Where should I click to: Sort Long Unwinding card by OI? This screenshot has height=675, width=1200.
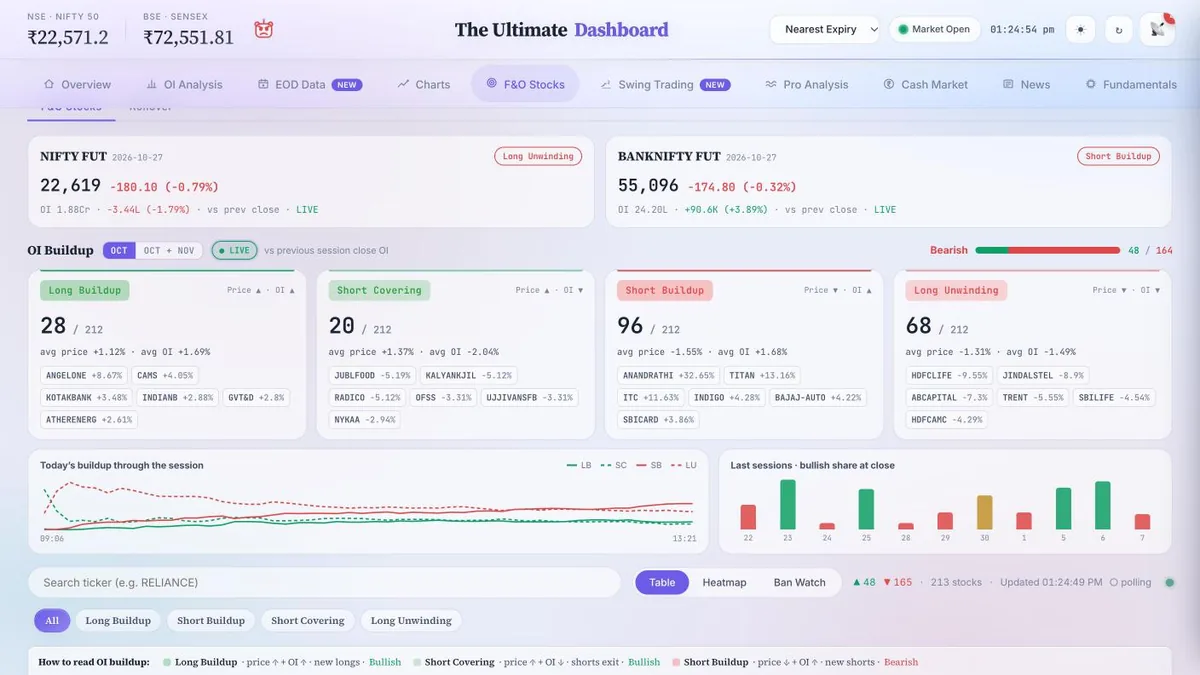pyautogui.click(x=1149, y=290)
